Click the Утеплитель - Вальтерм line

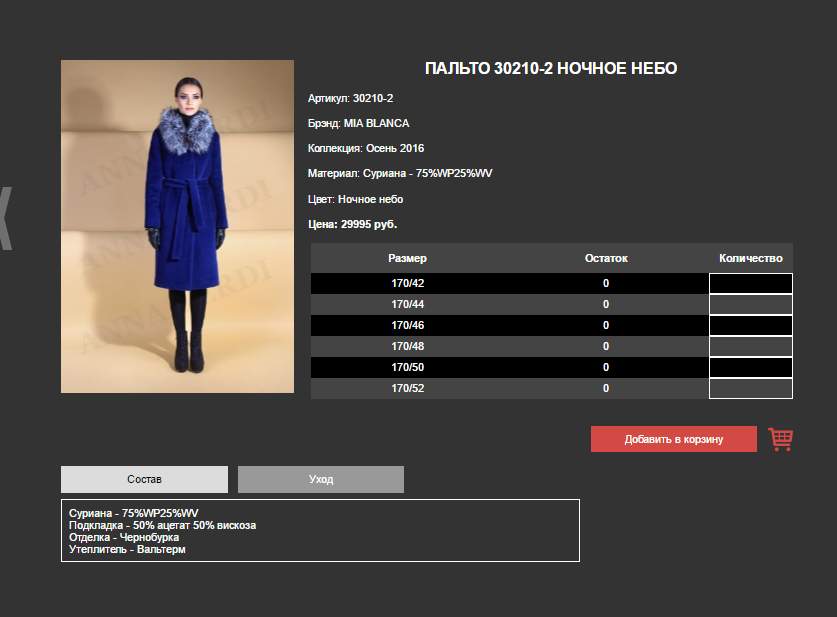pyautogui.click(x=127, y=549)
